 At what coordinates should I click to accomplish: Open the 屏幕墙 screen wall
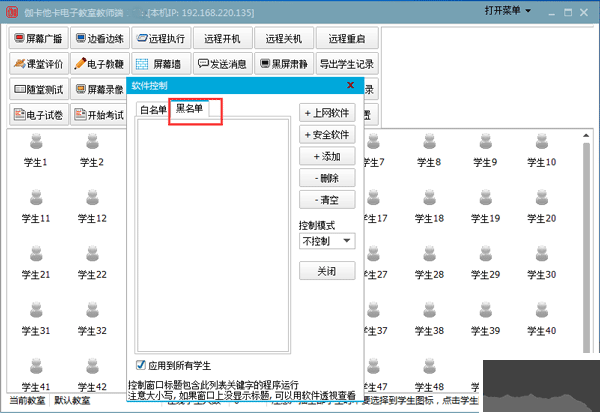161,64
